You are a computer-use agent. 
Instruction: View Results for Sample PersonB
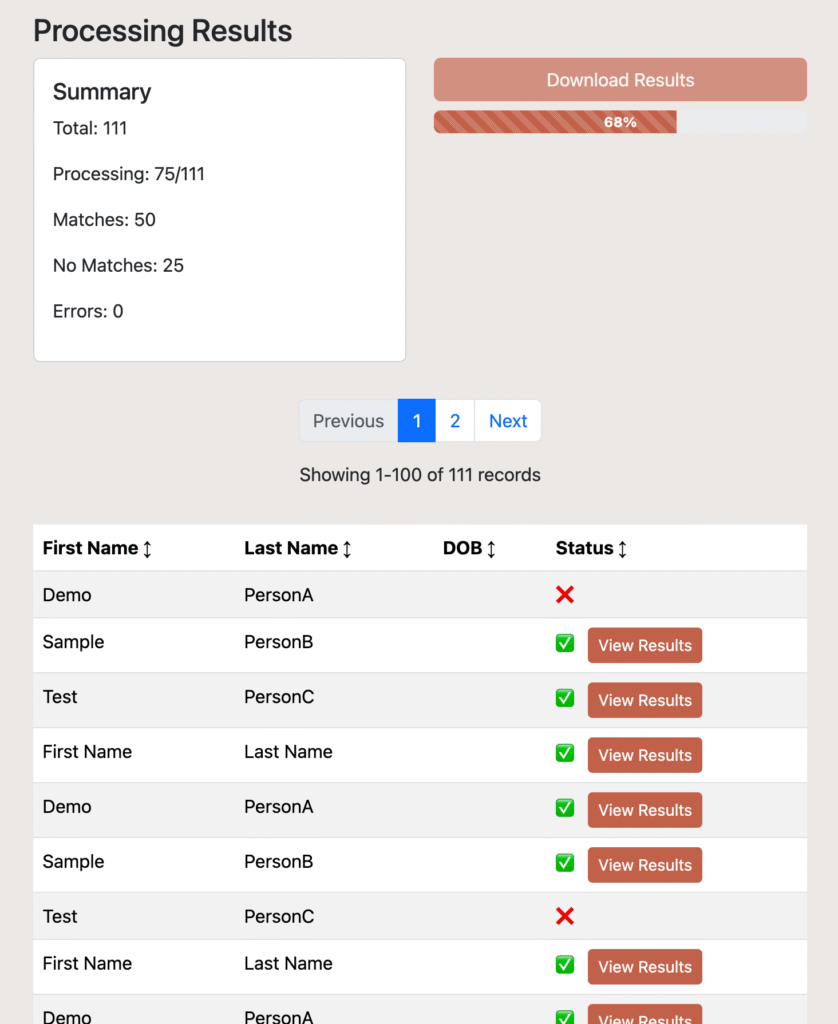coord(644,645)
